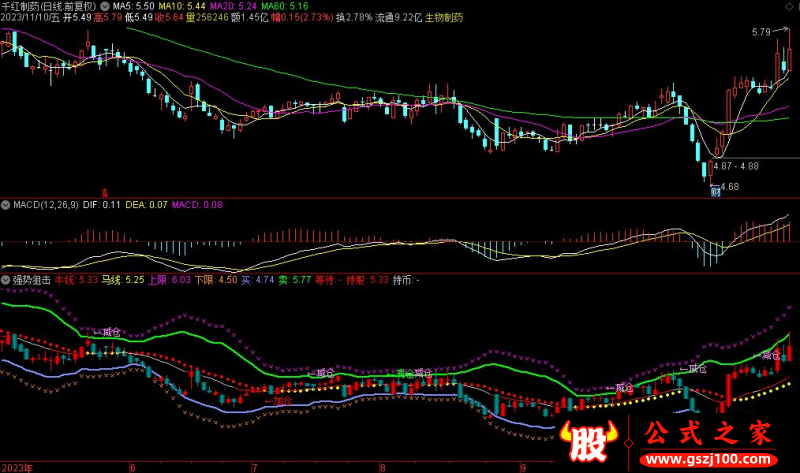Select the 千红制药(日线,前复权) title text
The image size is (800, 473).
pos(48,6)
